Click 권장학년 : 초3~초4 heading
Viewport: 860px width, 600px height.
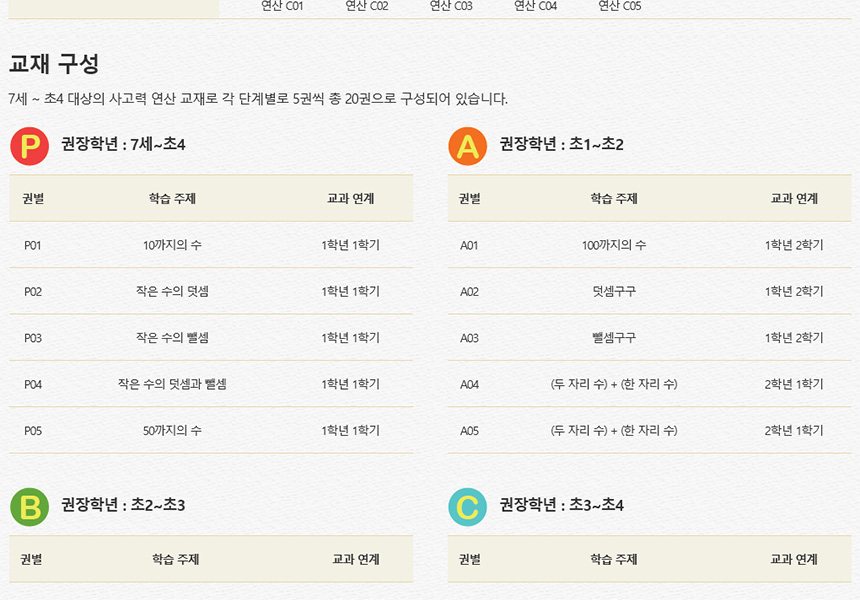(561, 505)
